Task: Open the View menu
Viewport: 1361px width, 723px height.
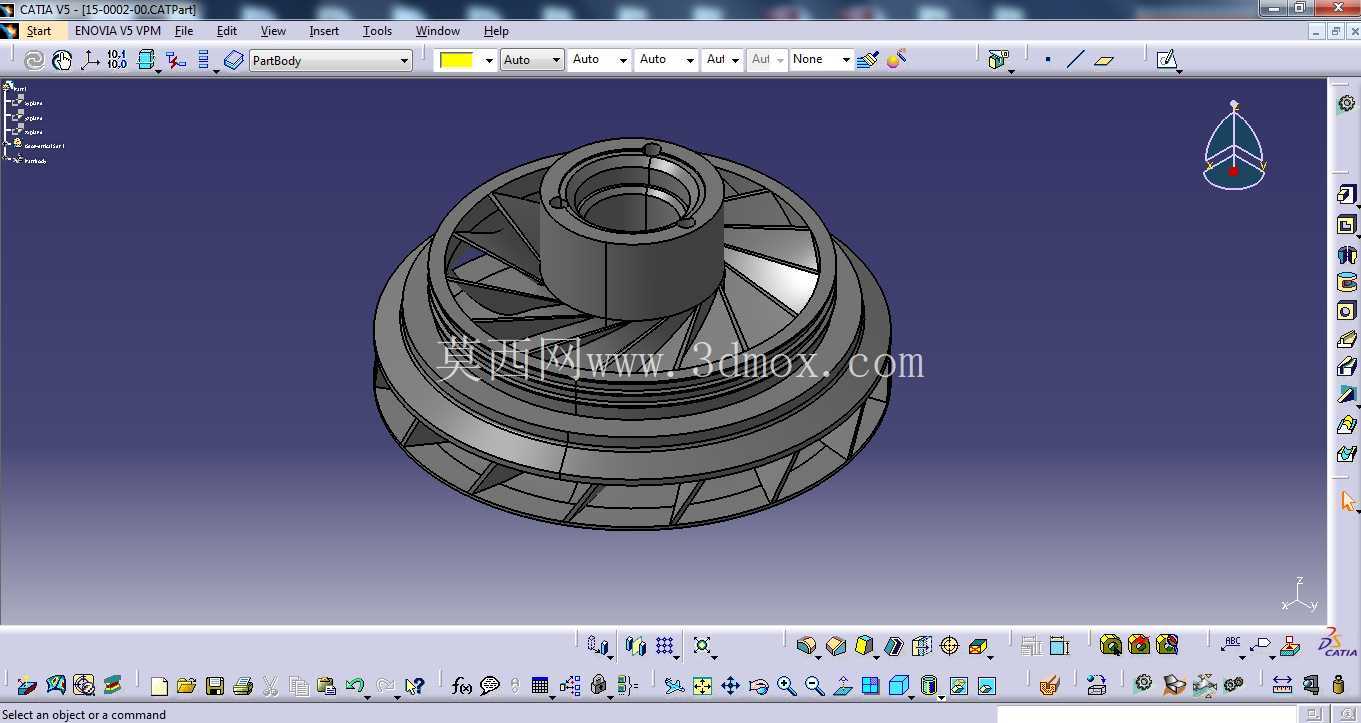Action: click(x=273, y=31)
